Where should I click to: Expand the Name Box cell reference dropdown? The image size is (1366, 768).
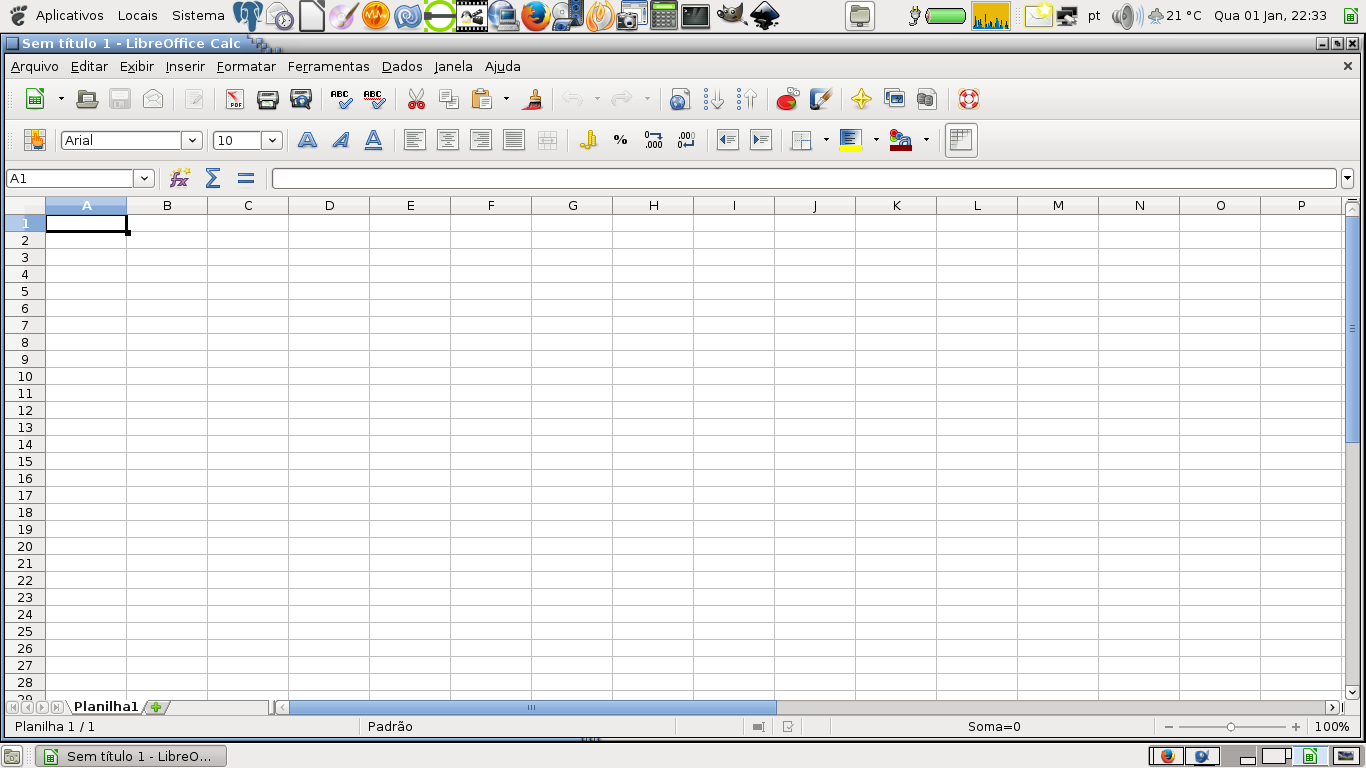(144, 178)
